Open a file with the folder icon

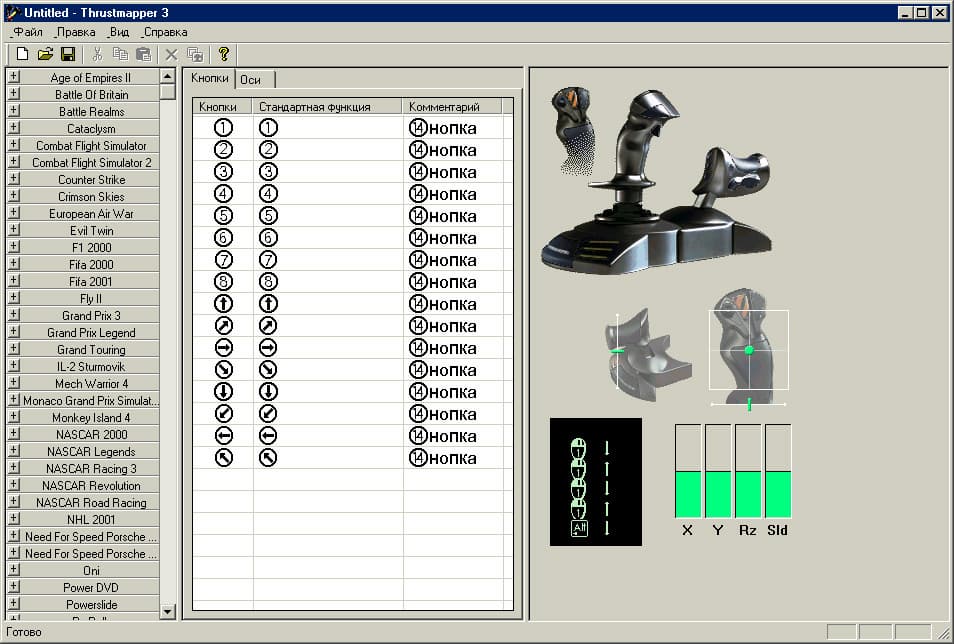point(45,54)
